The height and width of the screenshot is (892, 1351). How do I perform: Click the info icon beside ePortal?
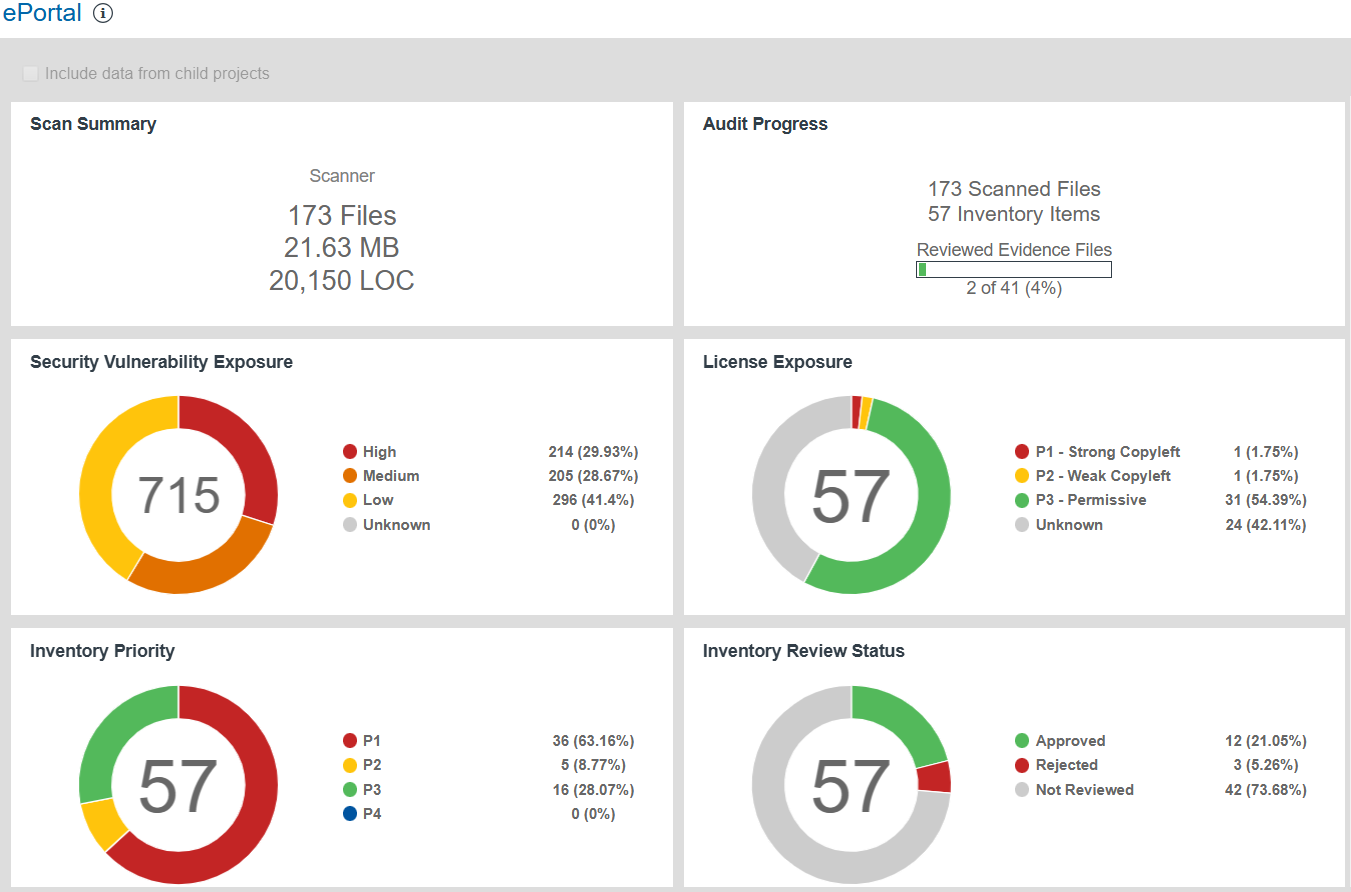103,13
